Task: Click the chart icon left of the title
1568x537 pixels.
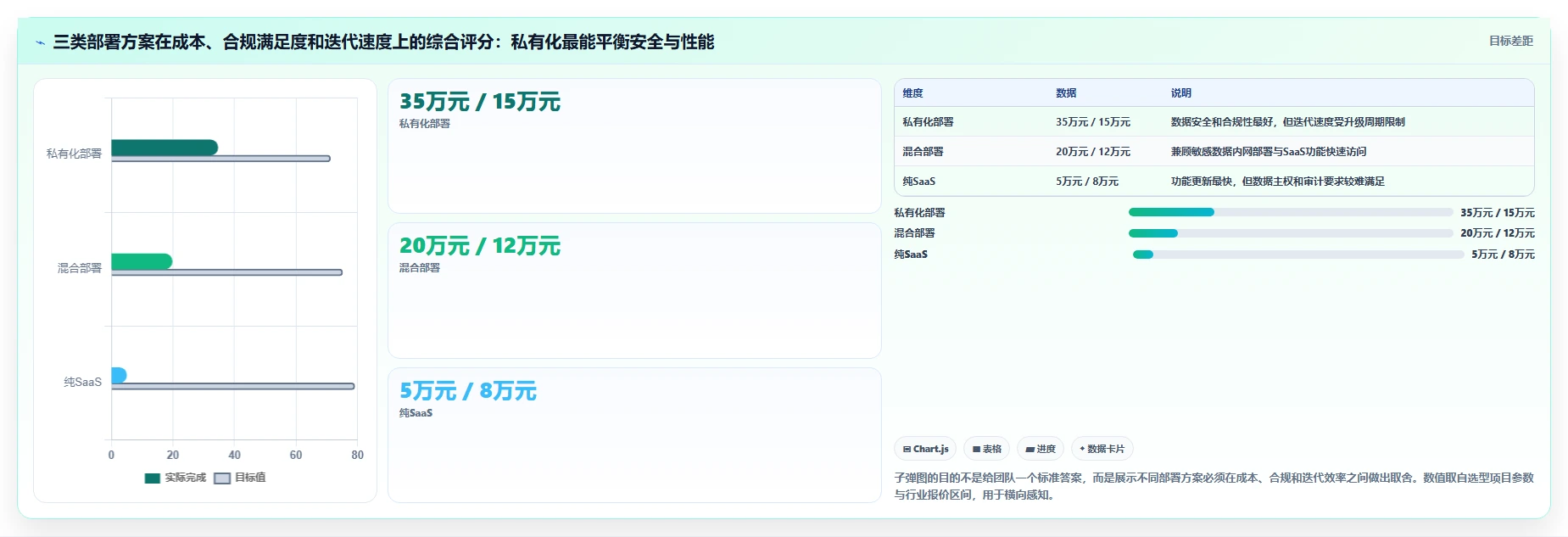Action: 40,42
